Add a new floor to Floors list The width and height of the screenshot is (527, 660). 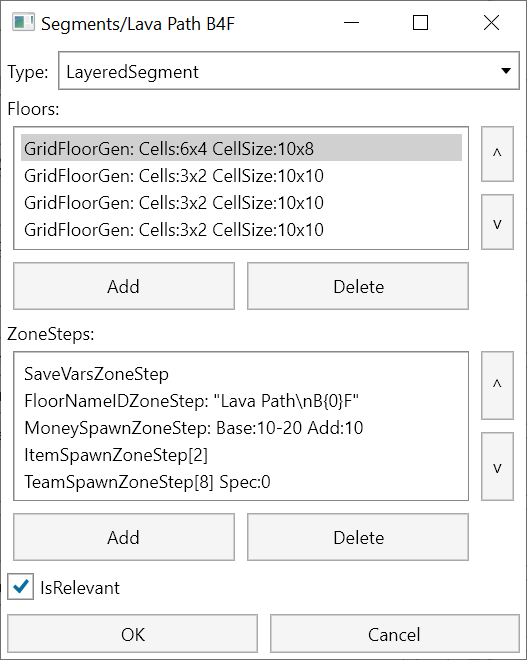pyautogui.click(x=124, y=286)
